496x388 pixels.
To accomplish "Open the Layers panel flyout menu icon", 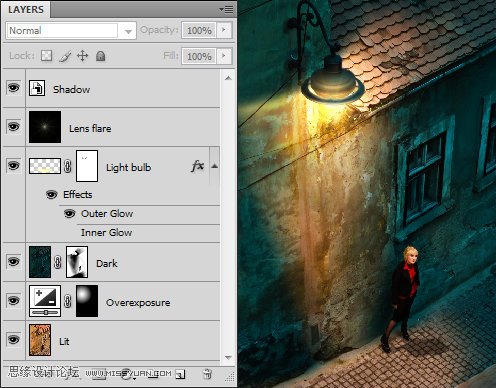I will (x=226, y=10).
